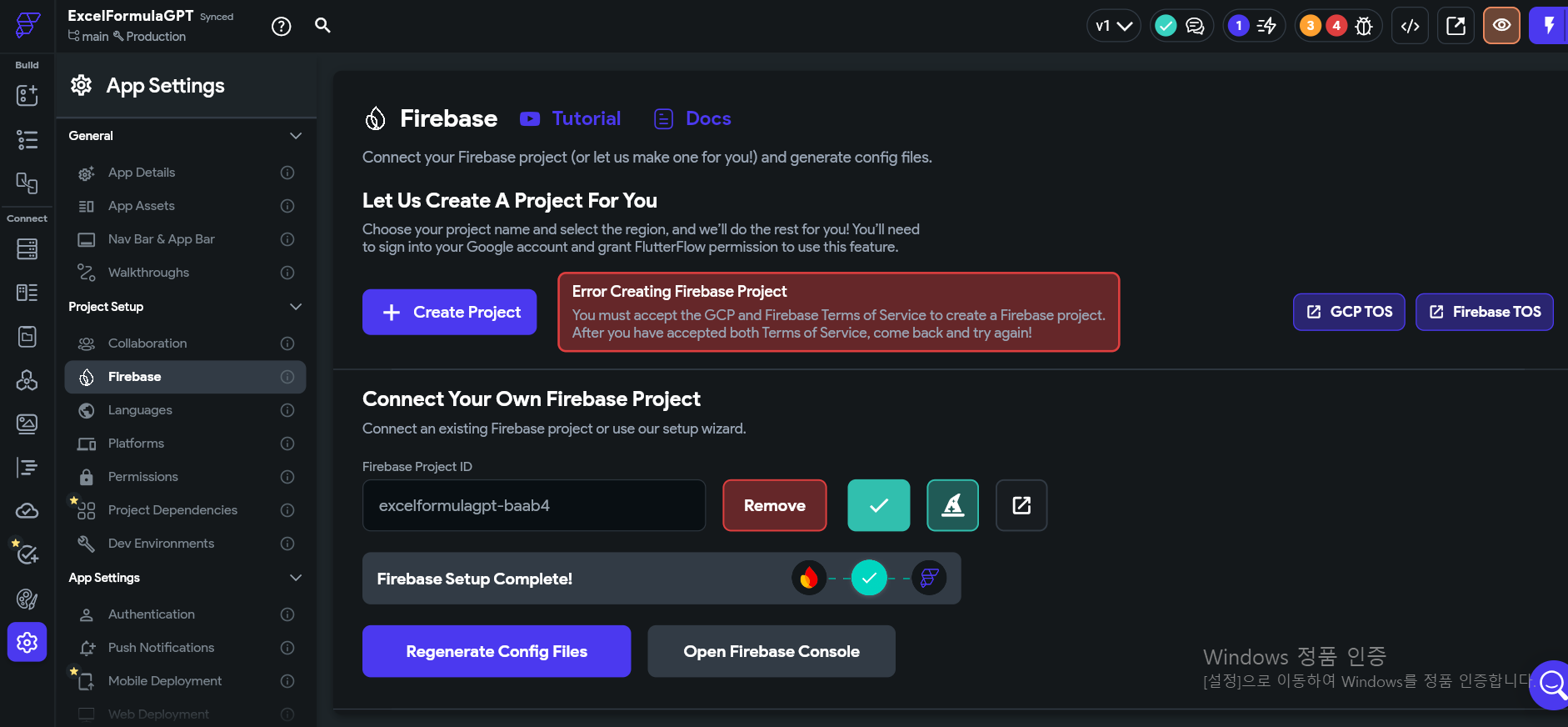Click the optimization lightning list icon
The image size is (1568, 727).
pyautogui.click(x=1266, y=26)
